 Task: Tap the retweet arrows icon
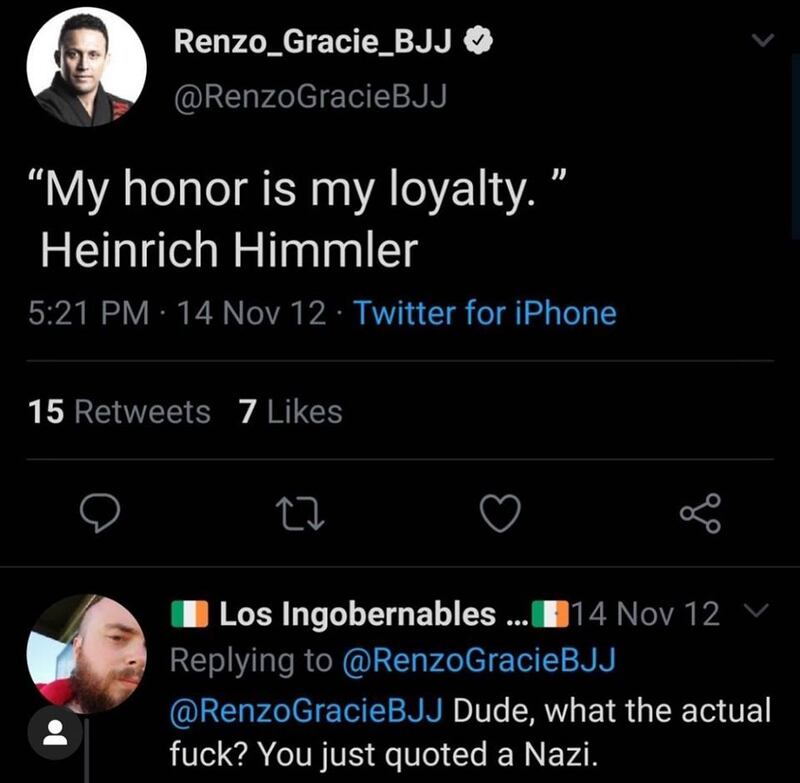[x=301, y=514]
